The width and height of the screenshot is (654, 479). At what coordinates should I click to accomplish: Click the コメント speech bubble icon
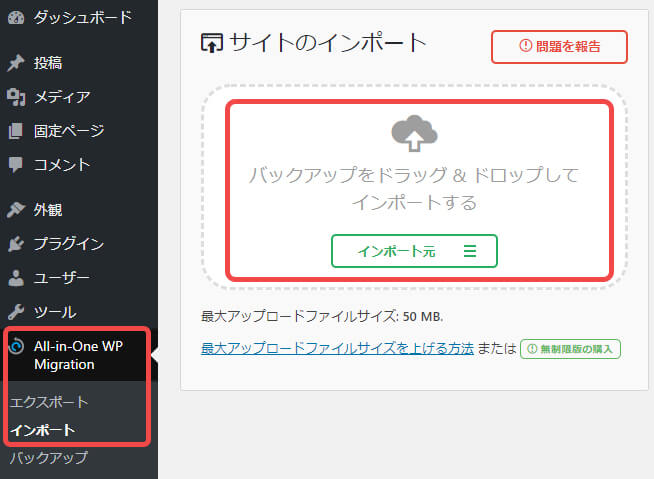[x=15, y=165]
